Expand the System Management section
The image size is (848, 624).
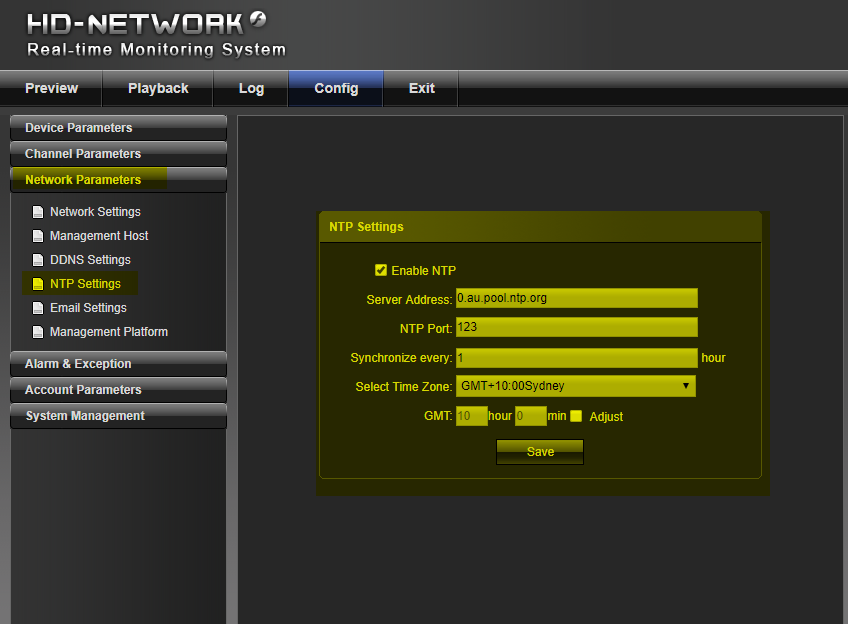(x=118, y=416)
